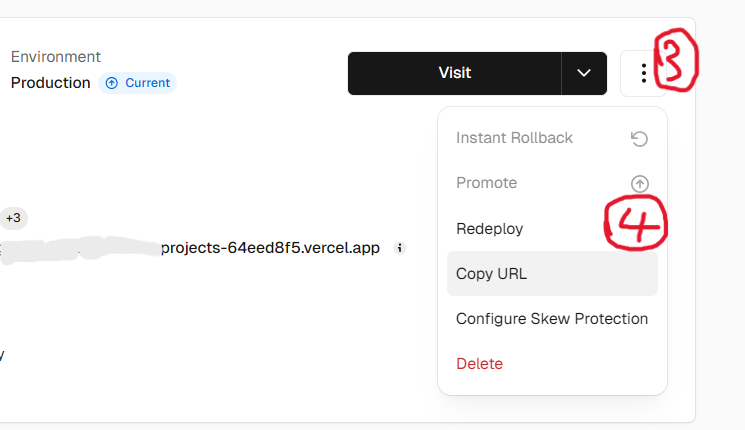Screen dimensions: 745x430
Task: Click the info icon beside the vercel.app domain
Action: click(399, 248)
